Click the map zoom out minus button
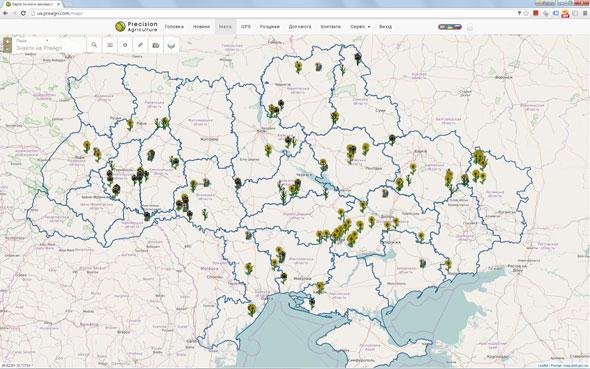590x369 pixels. [x=7, y=49]
